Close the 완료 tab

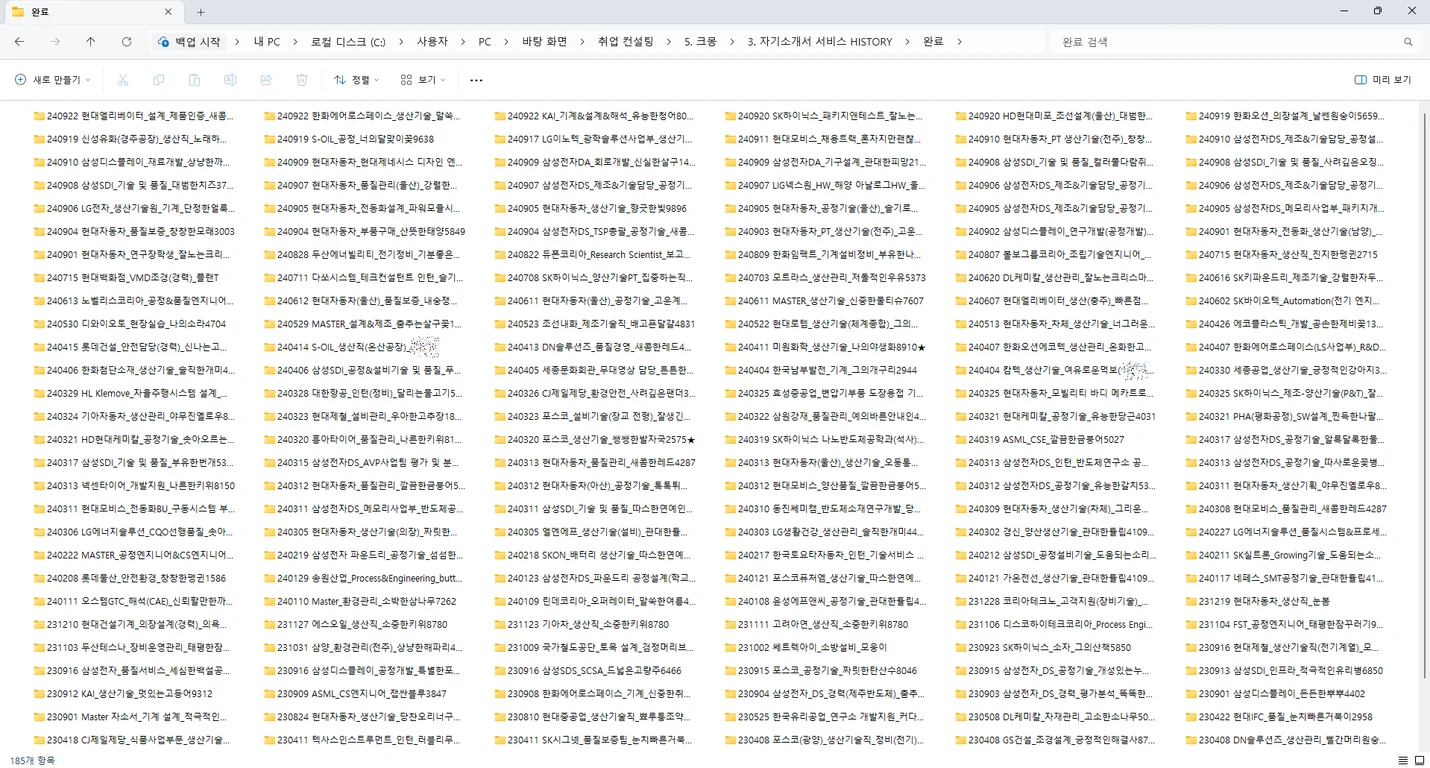(x=167, y=12)
